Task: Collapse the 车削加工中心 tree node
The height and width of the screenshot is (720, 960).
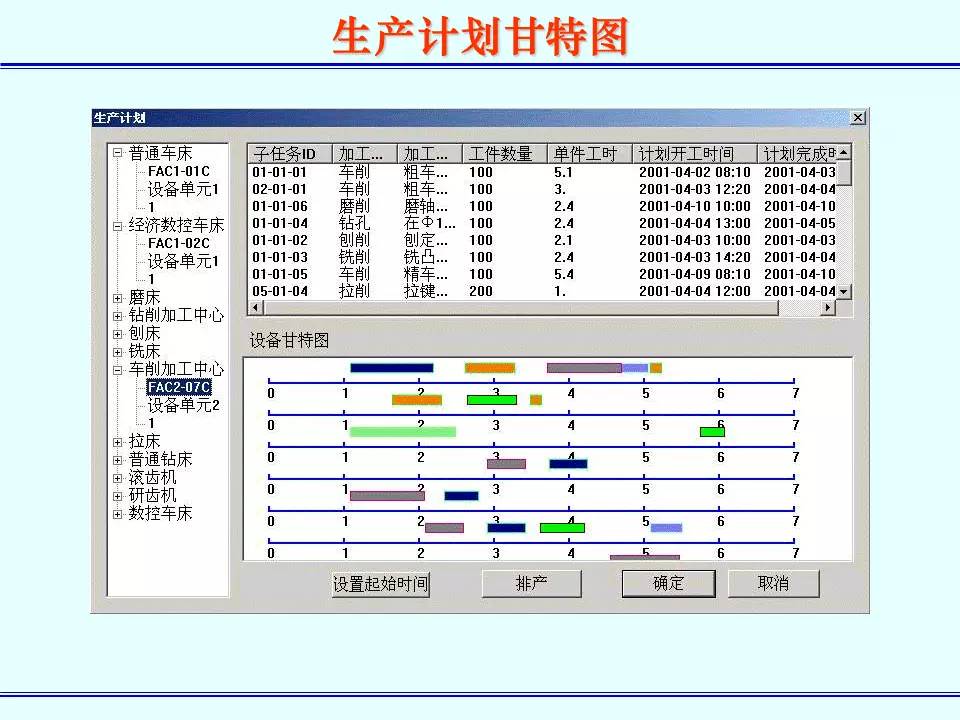Action: [x=118, y=370]
